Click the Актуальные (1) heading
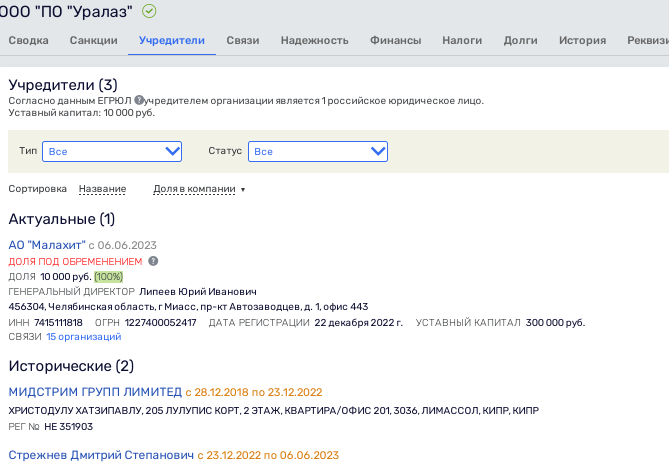The image size is (669, 468). [62, 219]
